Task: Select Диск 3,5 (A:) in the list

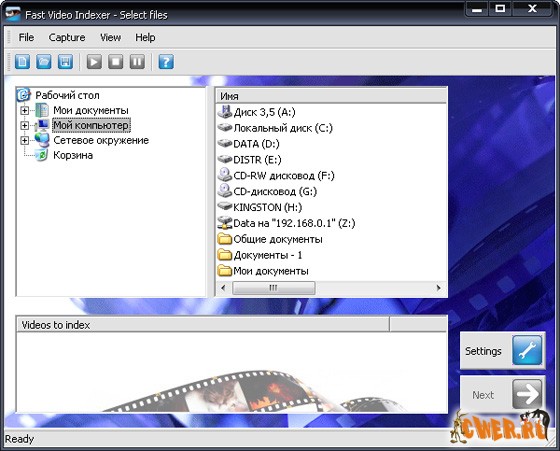Action: [265, 112]
